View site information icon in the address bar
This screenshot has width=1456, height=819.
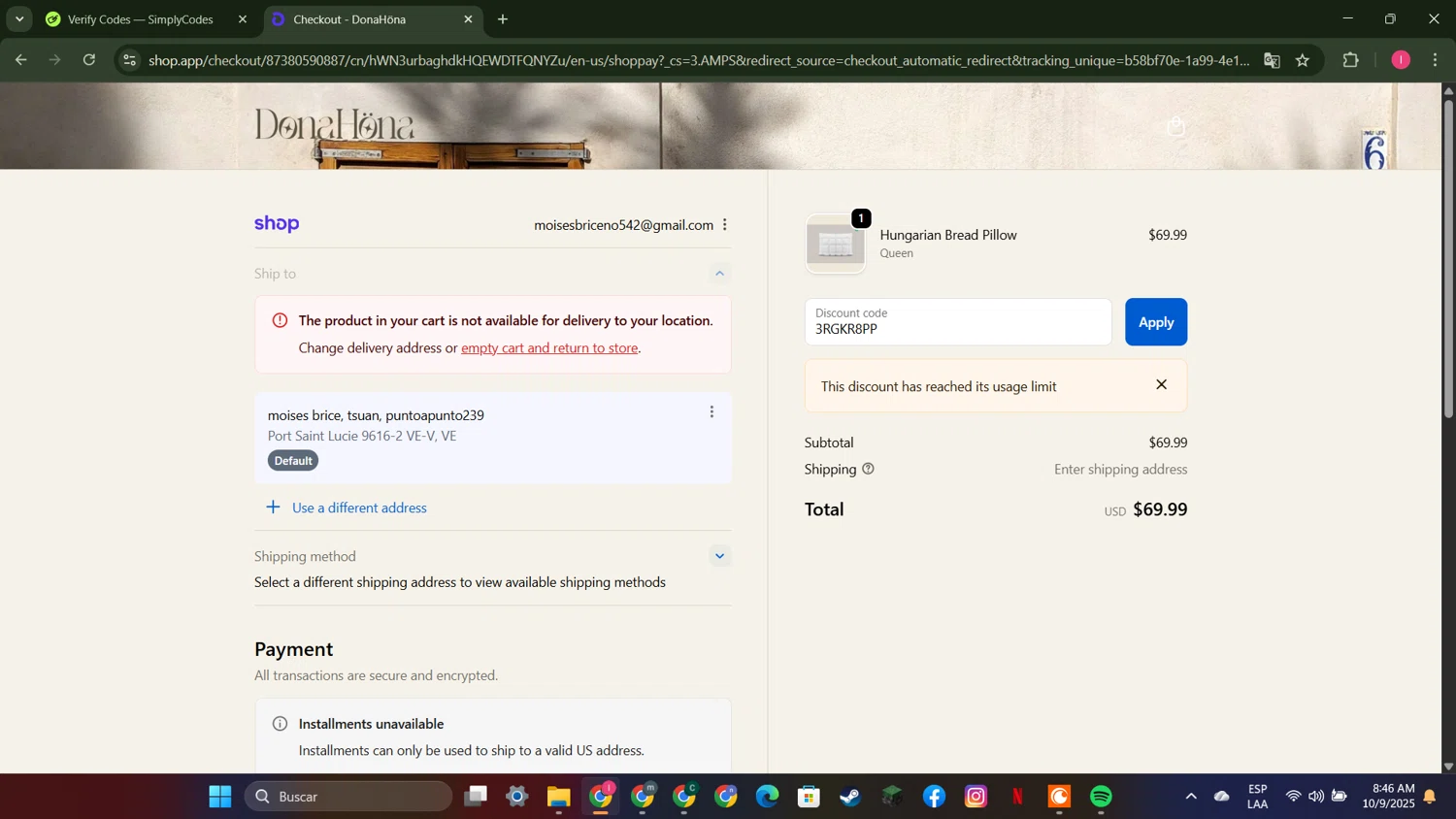click(130, 60)
